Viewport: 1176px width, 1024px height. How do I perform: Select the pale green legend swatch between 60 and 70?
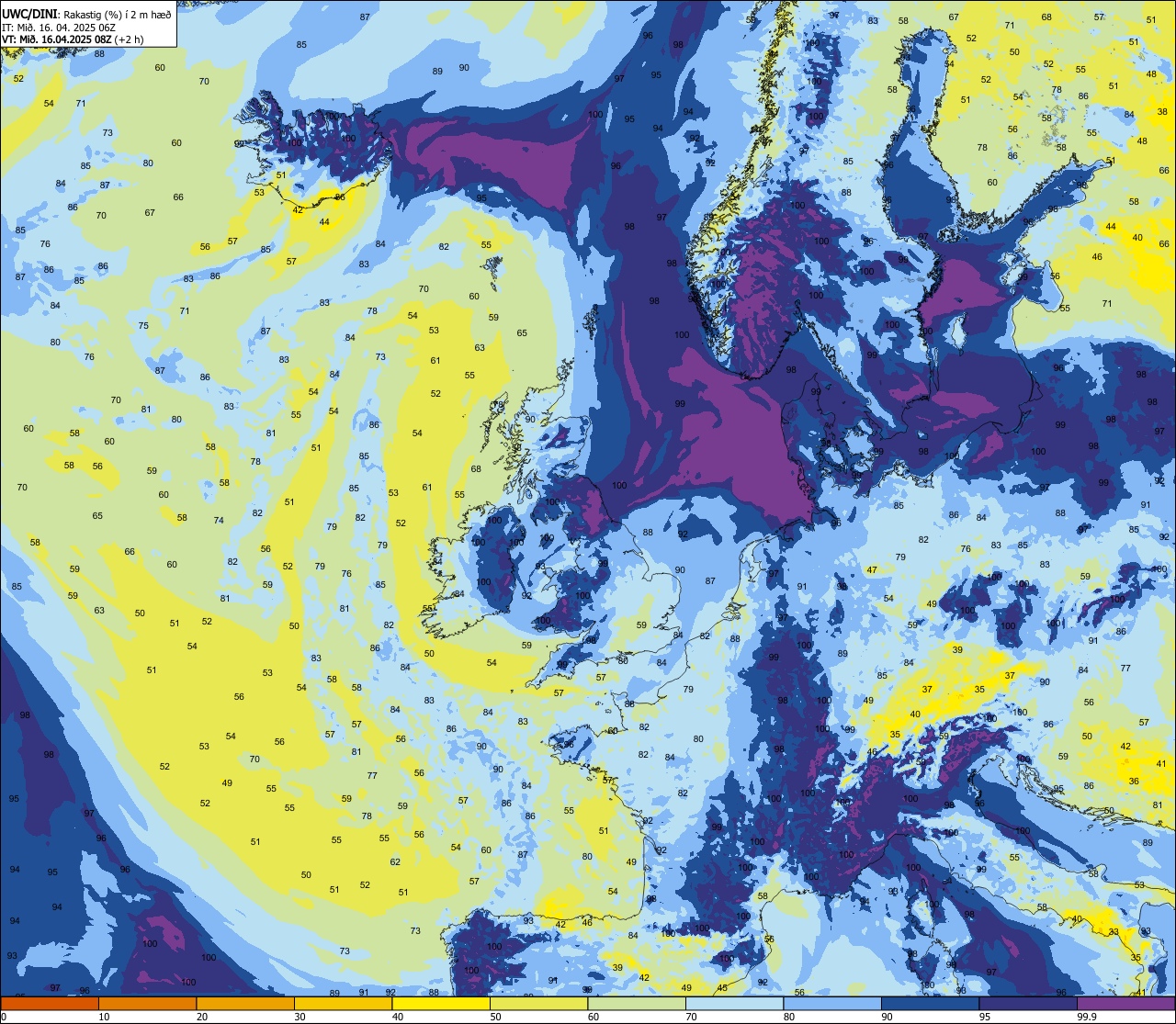637,1003
